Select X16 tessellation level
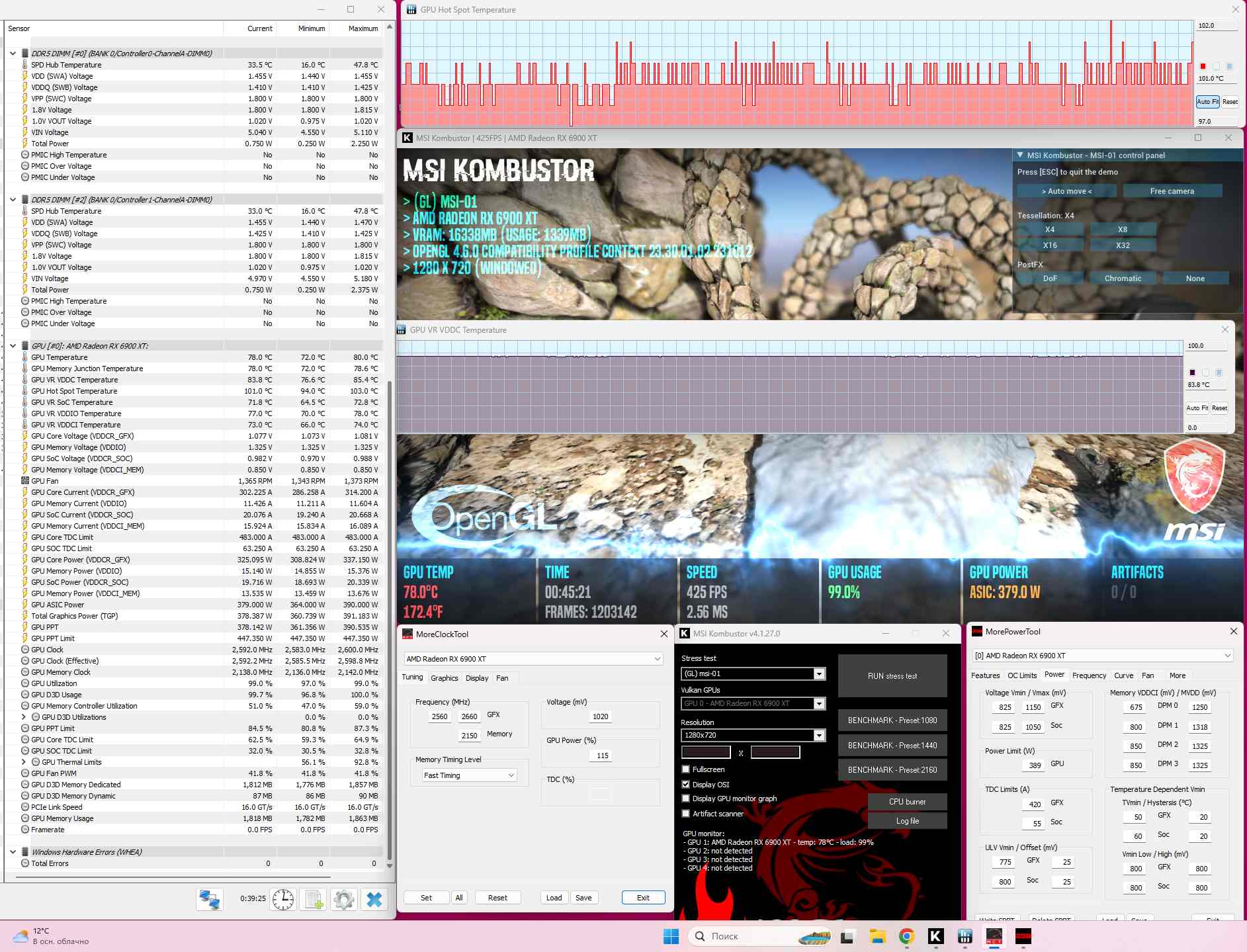 [x=1050, y=245]
